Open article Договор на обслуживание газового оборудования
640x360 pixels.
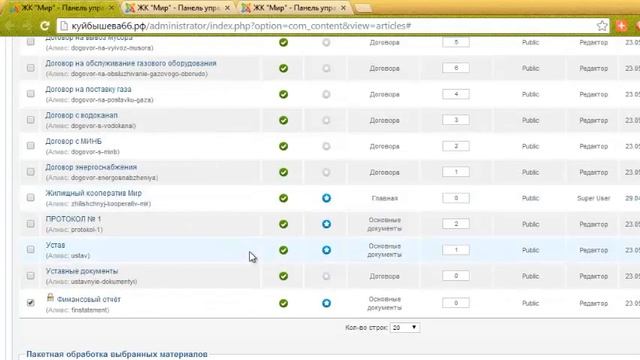pyautogui.click(x=131, y=63)
